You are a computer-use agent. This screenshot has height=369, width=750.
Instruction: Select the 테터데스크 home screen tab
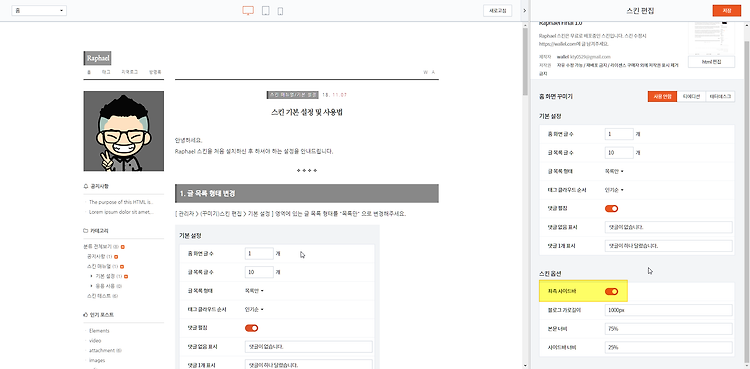click(720, 96)
